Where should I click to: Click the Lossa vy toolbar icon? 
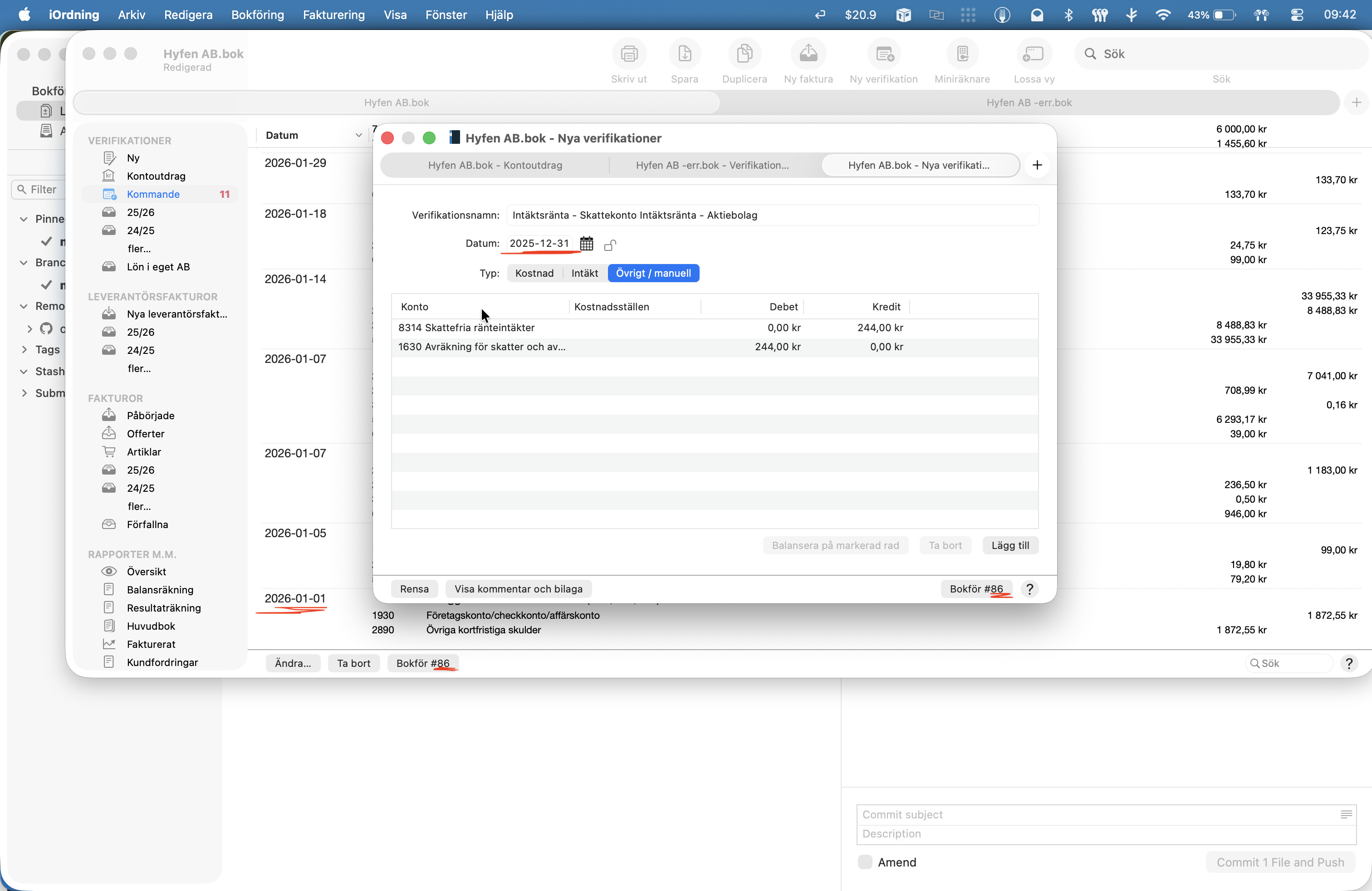pos(1034,54)
